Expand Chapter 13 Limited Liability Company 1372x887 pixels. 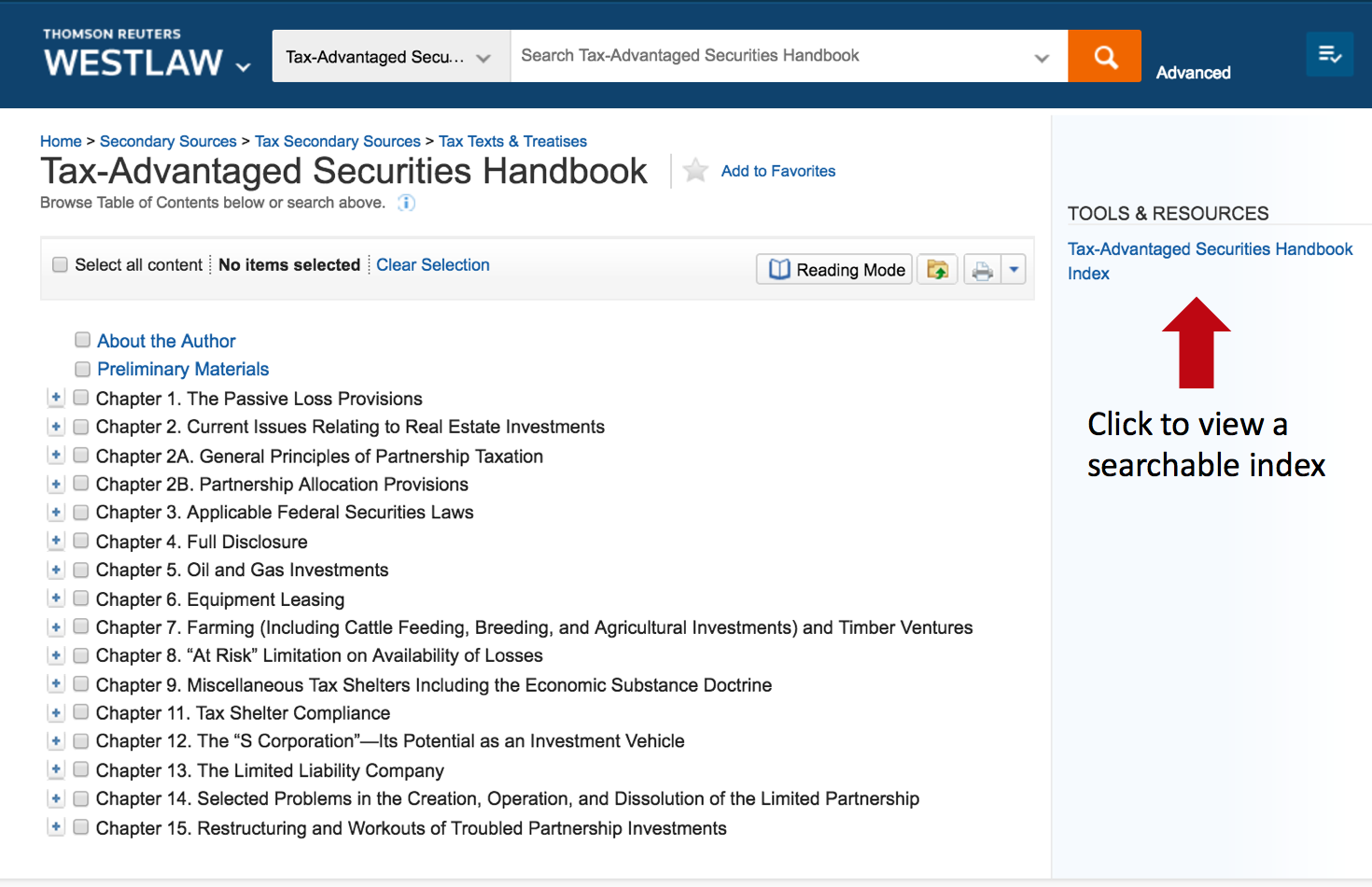[x=56, y=769]
